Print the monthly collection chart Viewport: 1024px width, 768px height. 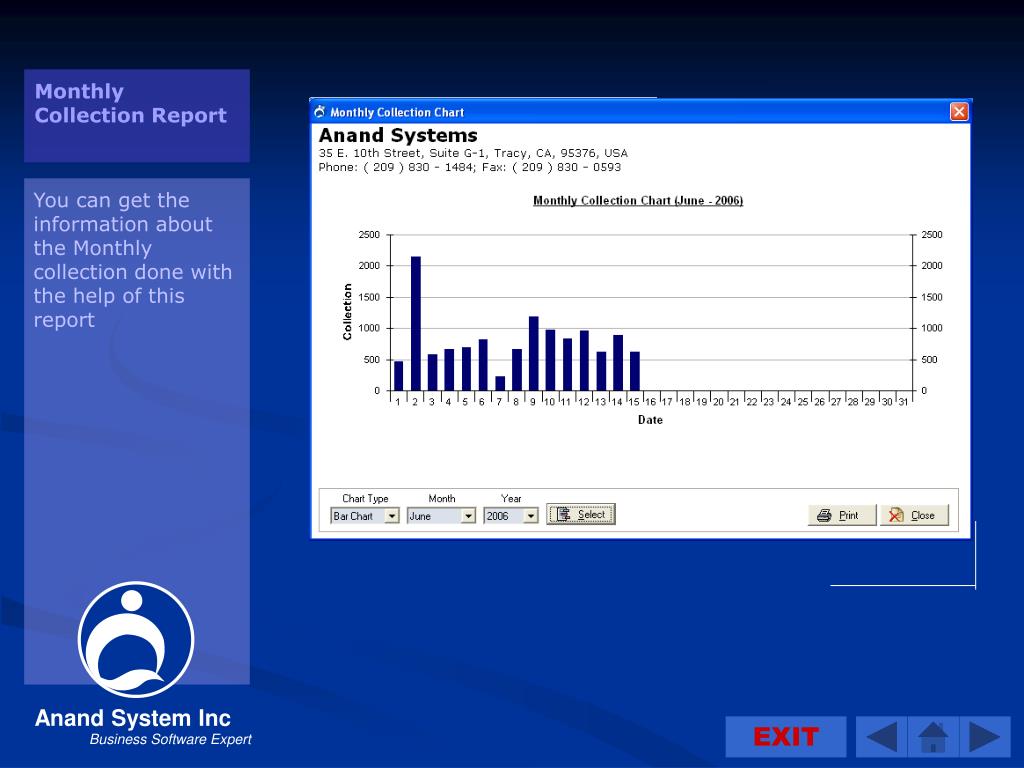tap(841, 515)
